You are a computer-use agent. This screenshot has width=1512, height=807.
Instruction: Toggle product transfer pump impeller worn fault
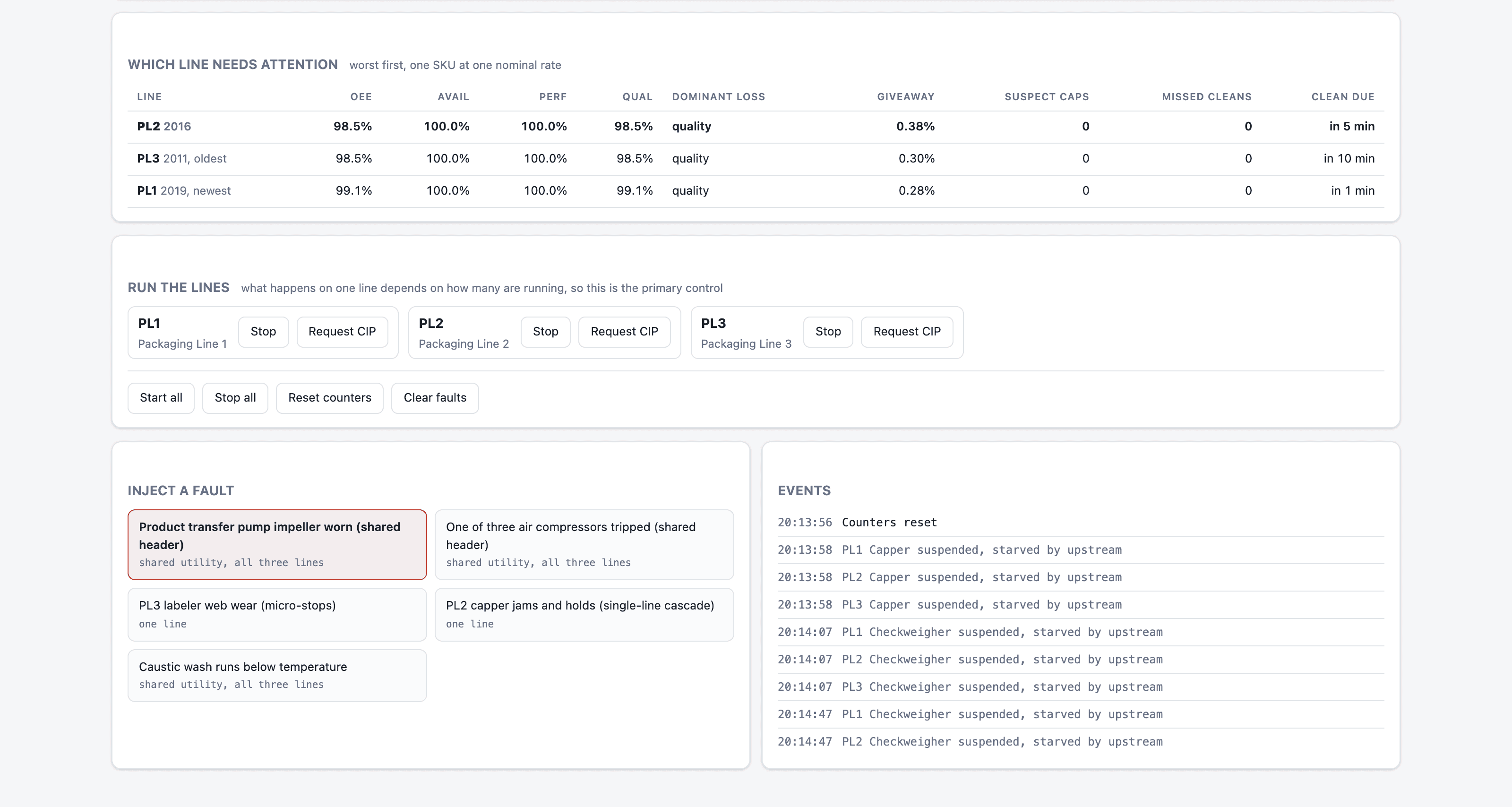pyautogui.click(x=277, y=545)
